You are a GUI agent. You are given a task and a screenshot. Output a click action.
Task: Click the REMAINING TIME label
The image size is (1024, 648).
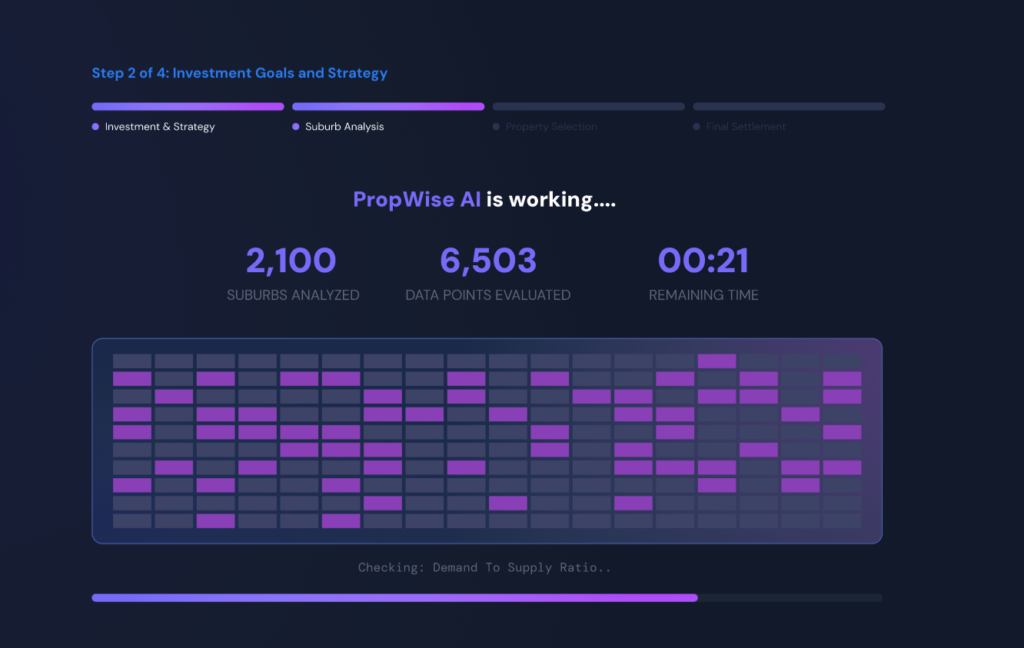703,295
